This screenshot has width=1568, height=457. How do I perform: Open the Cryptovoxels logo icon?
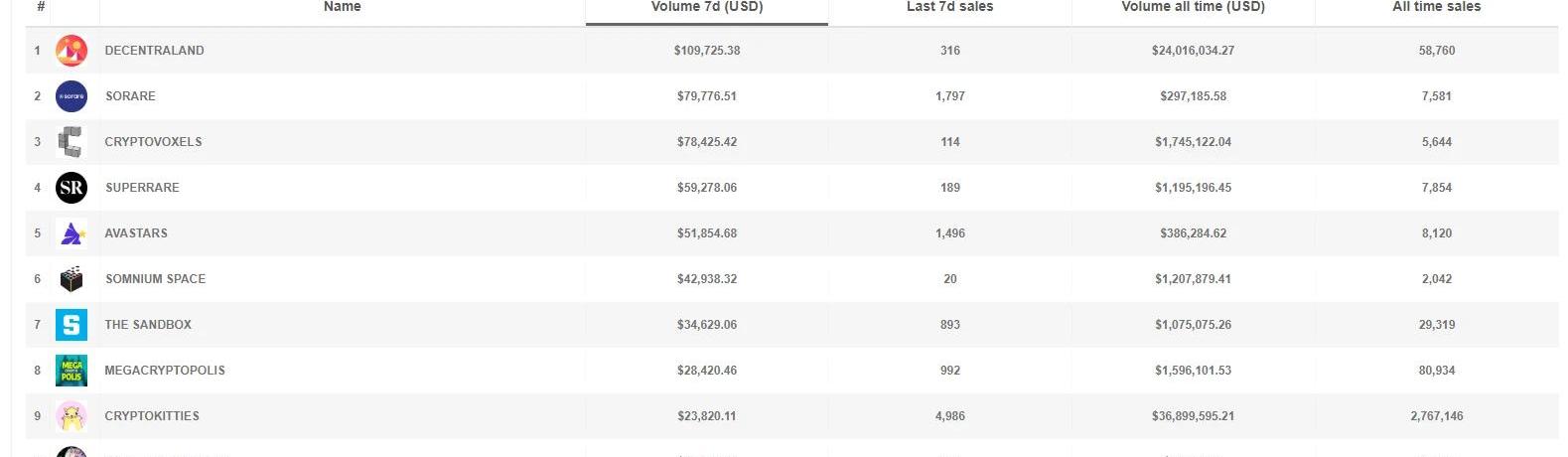click(x=71, y=142)
